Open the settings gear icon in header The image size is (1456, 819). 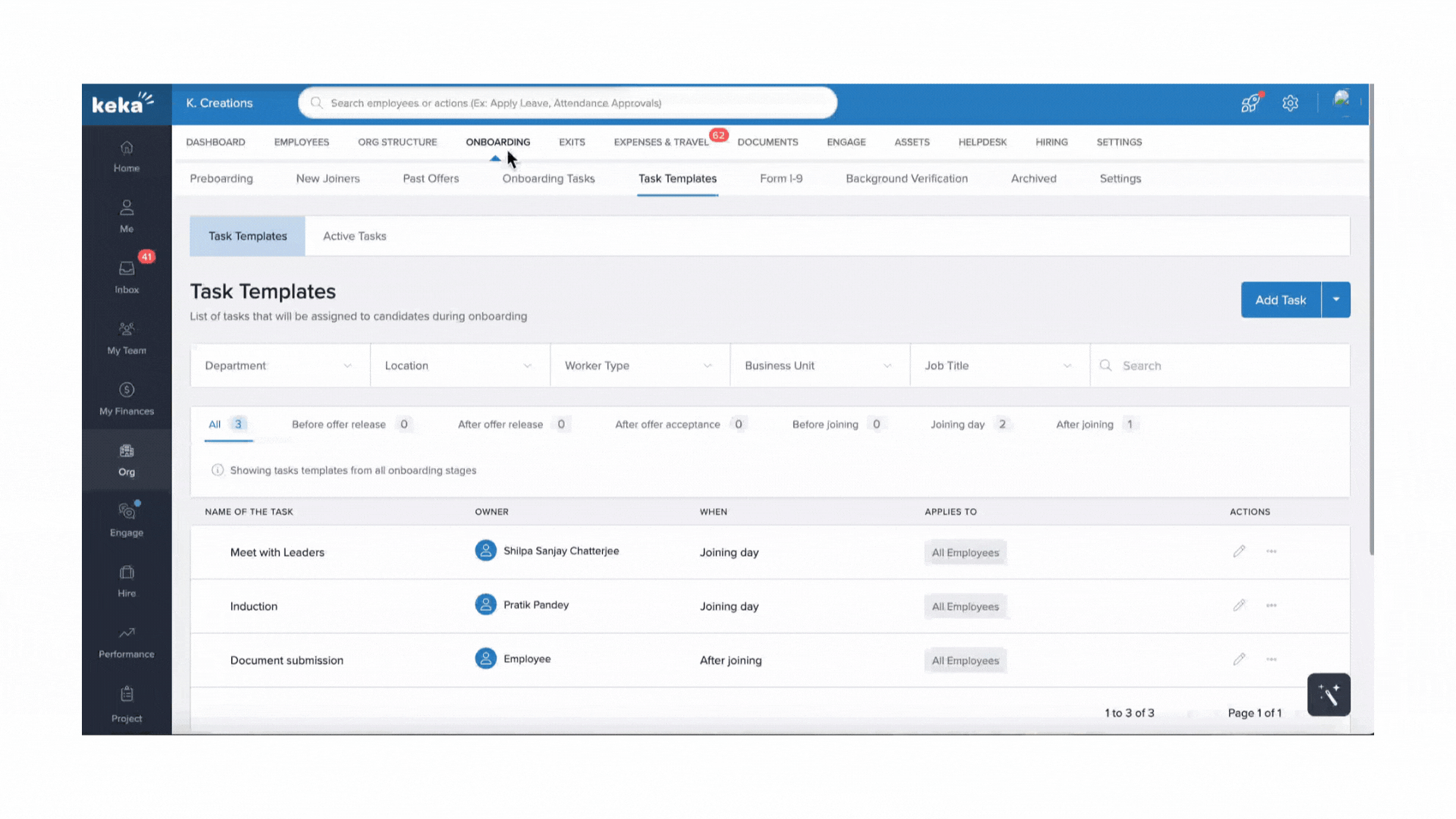tap(1290, 103)
